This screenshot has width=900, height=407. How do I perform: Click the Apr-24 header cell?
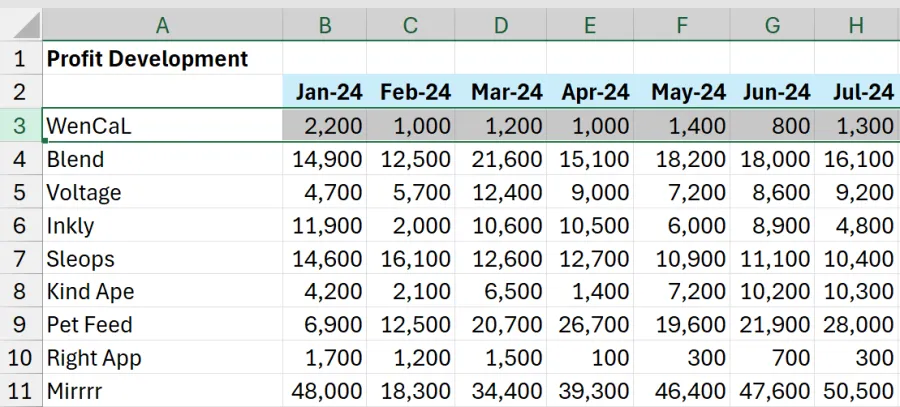coord(590,91)
